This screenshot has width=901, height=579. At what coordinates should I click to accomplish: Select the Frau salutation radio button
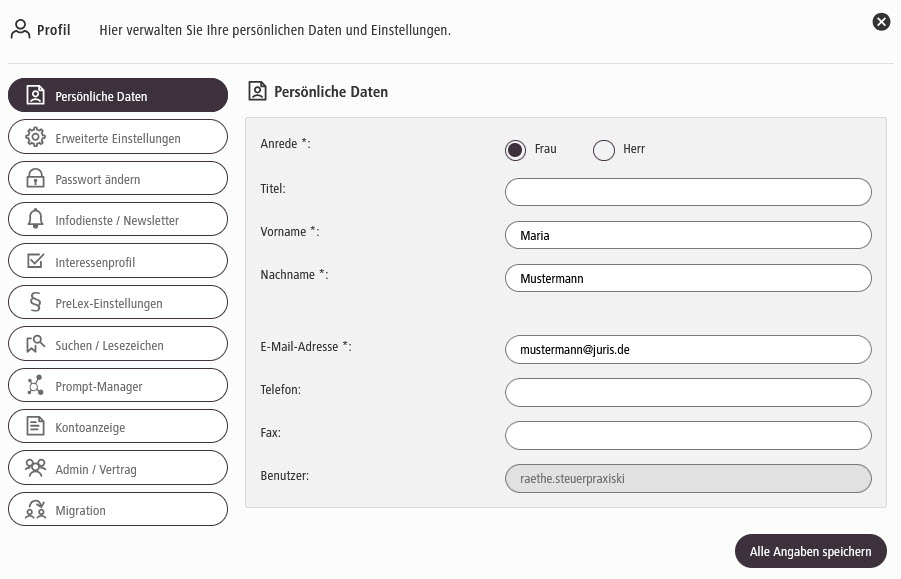[x=515, y=150]
